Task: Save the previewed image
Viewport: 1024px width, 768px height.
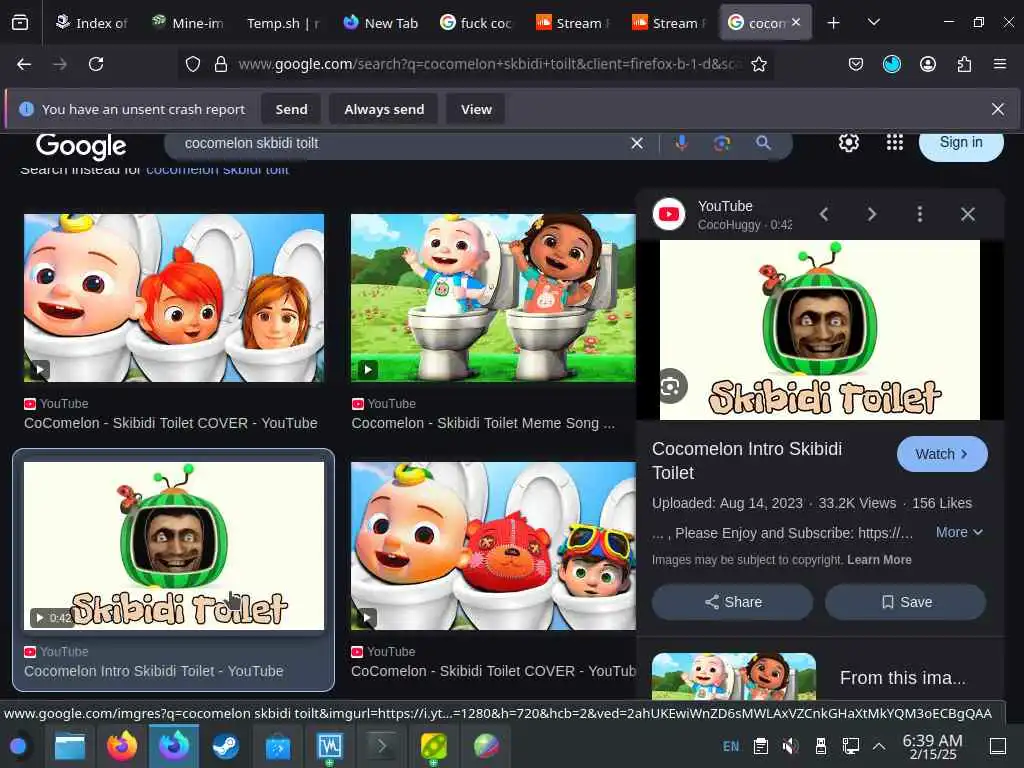Action: pos(905,601)
